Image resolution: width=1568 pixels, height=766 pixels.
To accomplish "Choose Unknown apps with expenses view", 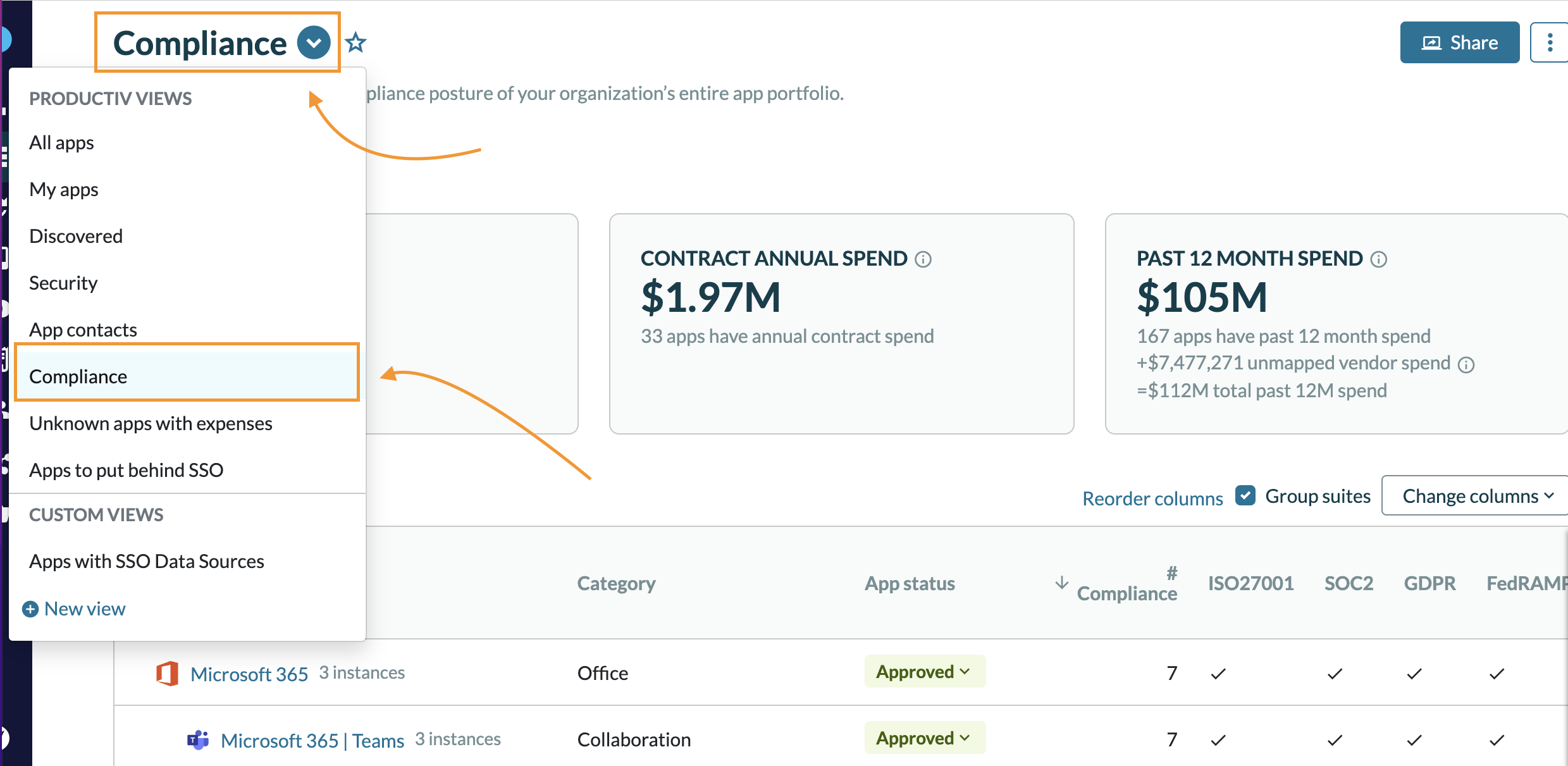I will click(x=151, y=423).
